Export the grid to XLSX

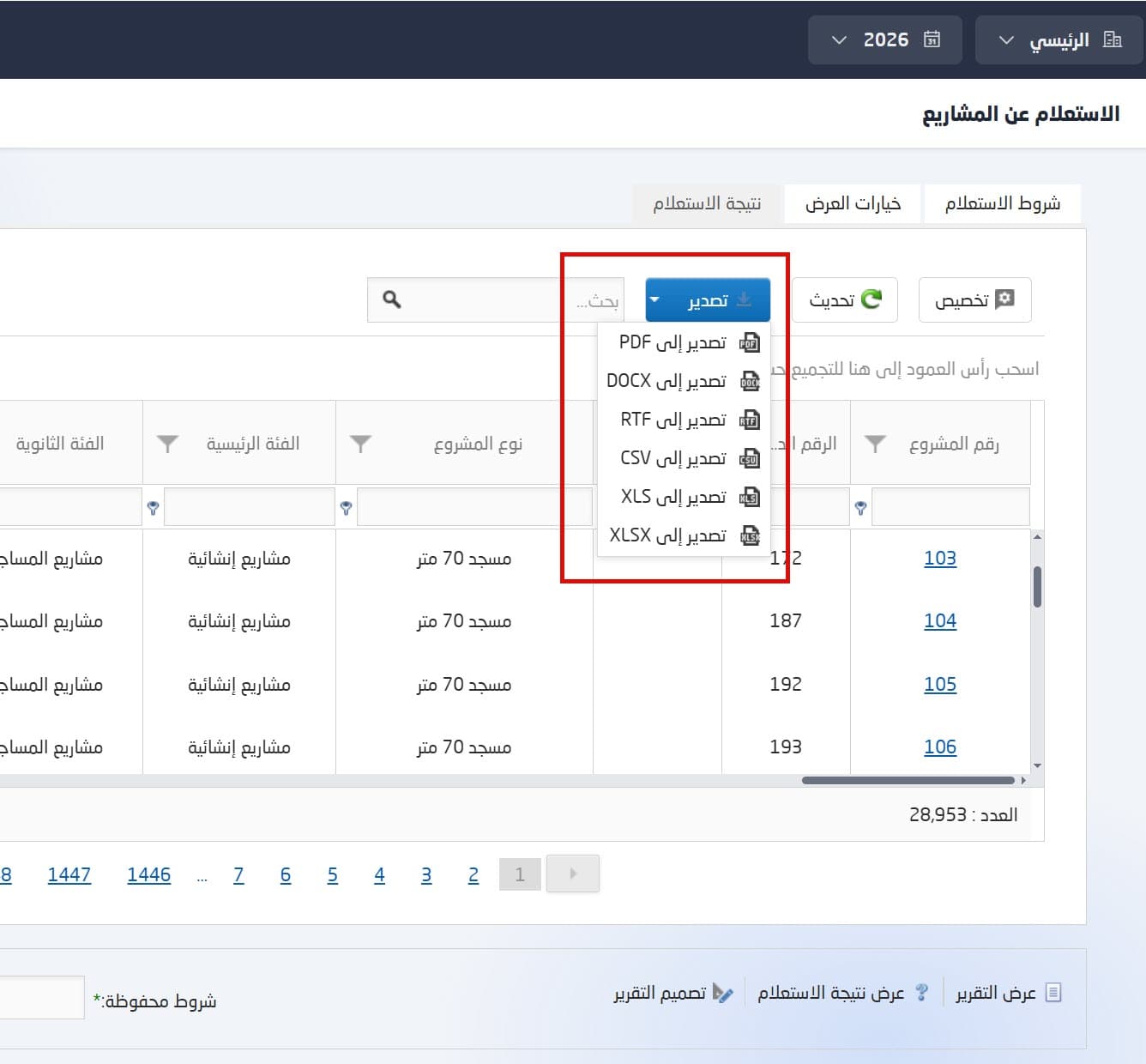coord(684,535)
